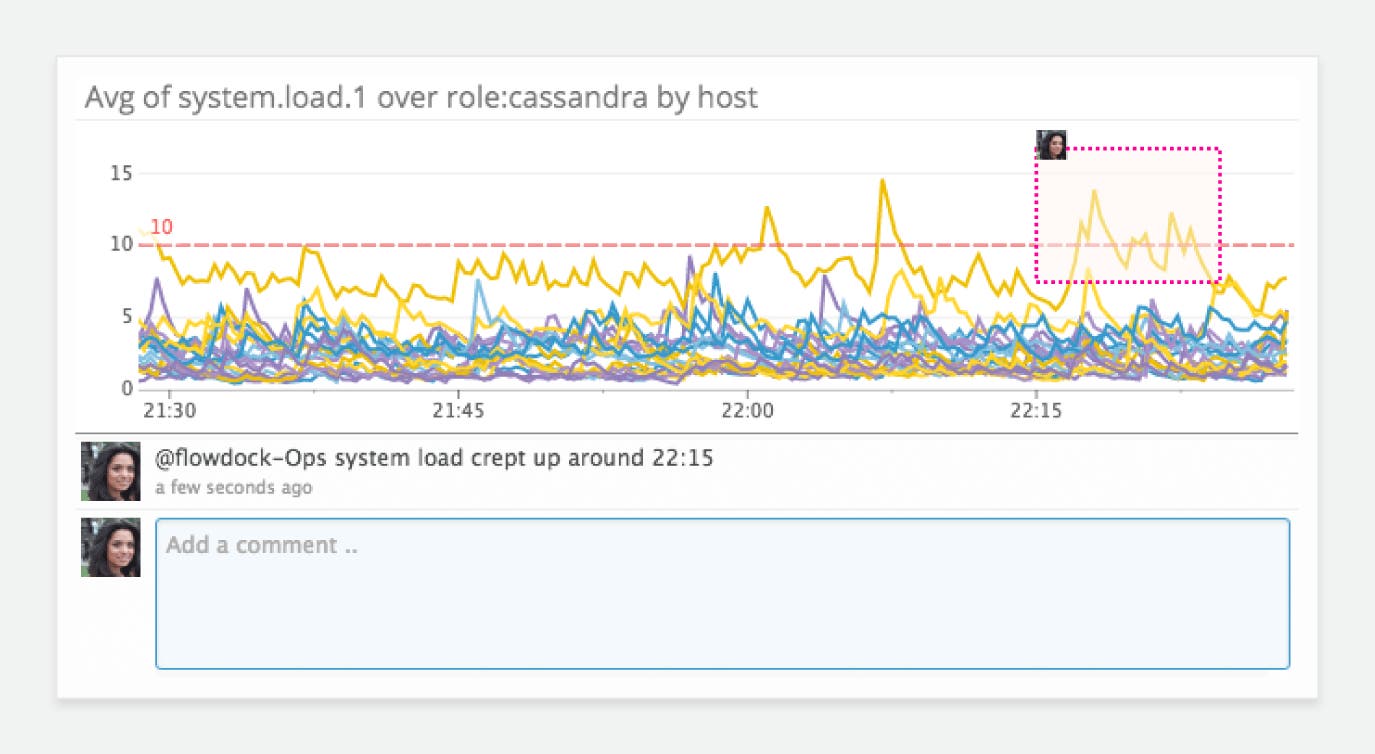Select the pink dotted annotation region
This screenshot has width=1375, height=754.
1127,213
